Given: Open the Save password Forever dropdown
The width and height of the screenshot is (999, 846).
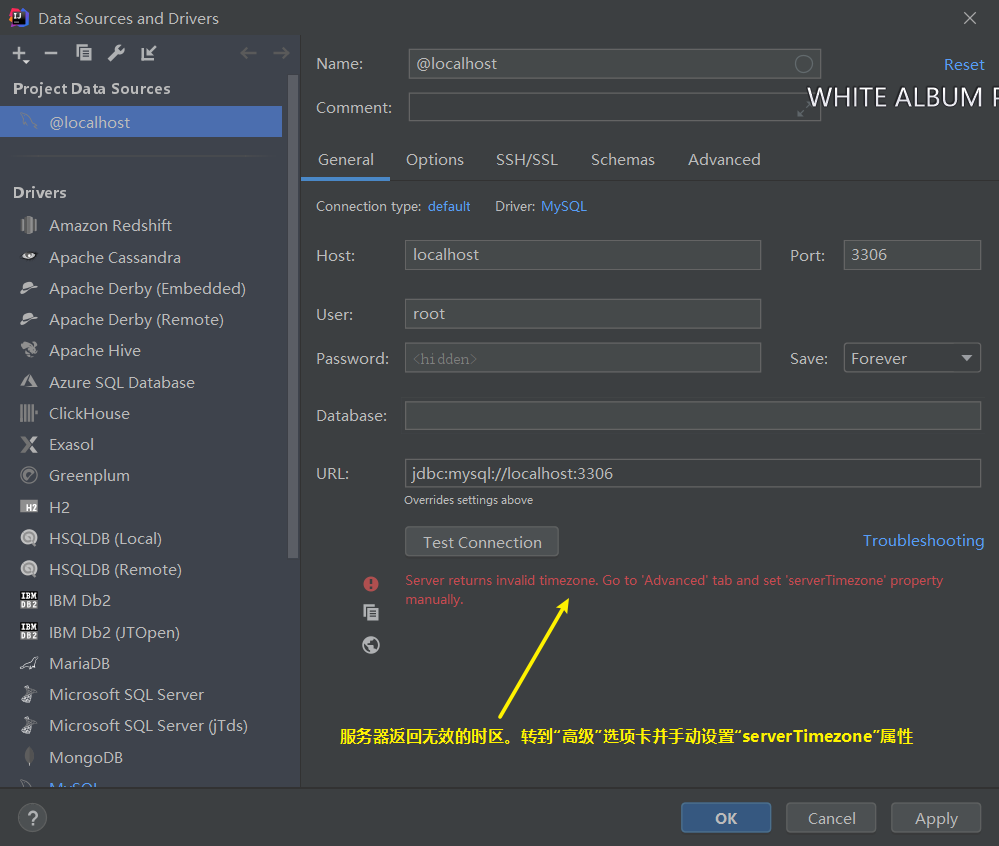Looking at the screenshot, I should pyautogui.click(x=912, y=358).
